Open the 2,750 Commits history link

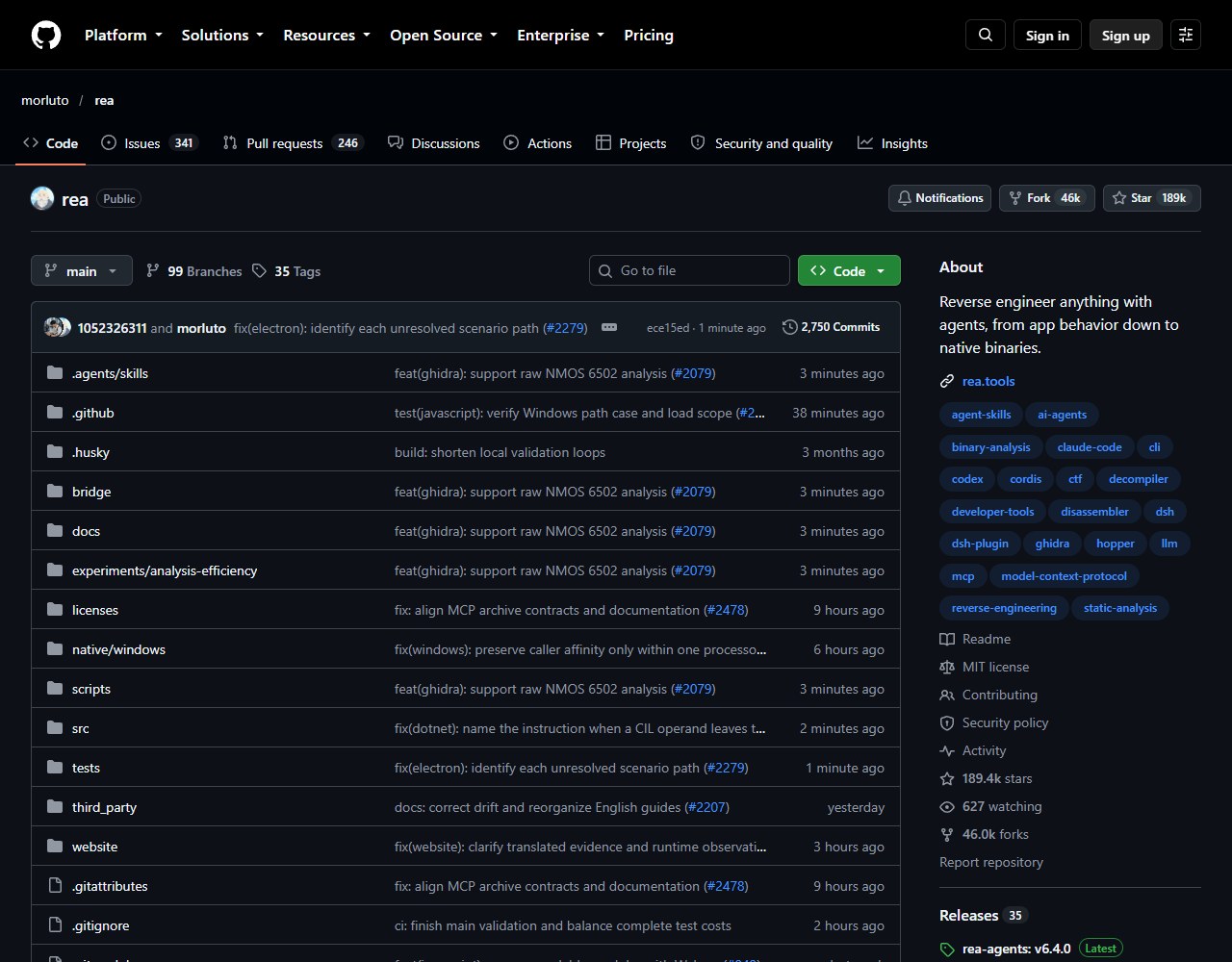[832, 327]
